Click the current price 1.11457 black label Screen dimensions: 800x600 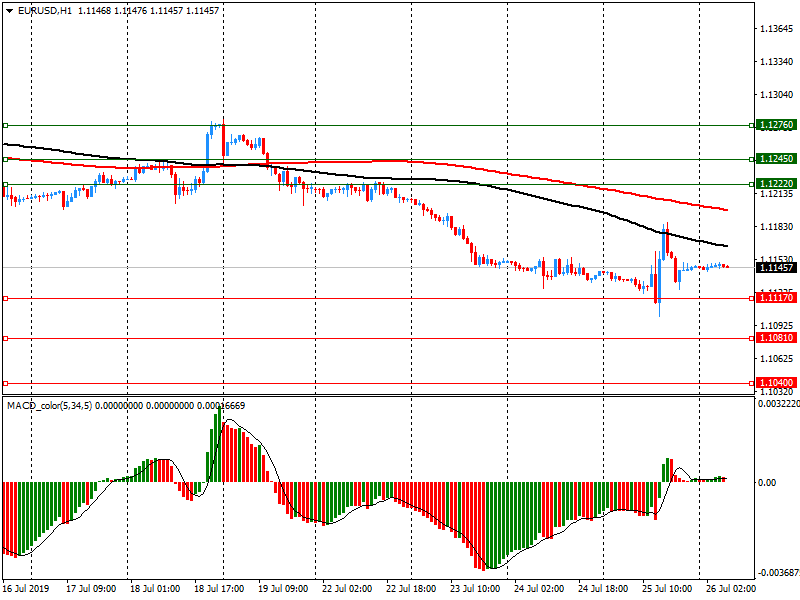tap(777, 268)
